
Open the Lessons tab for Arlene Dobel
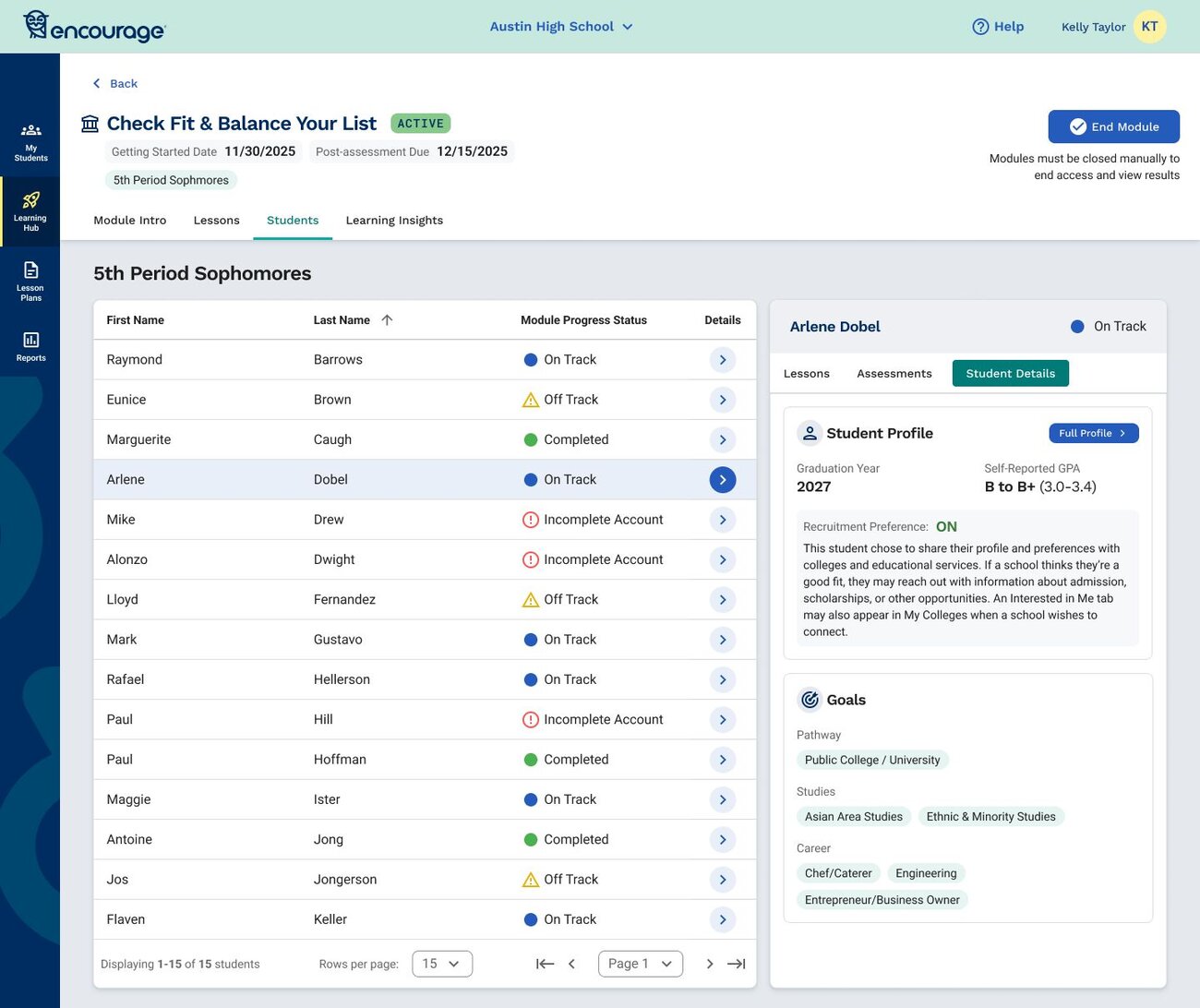[x=806, y=374]
